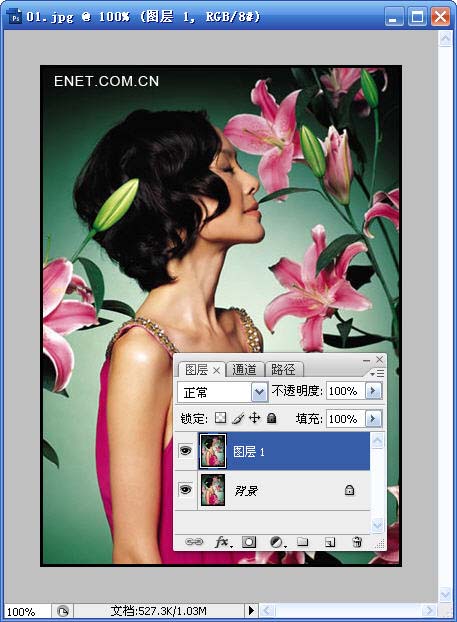Lock layer position with move icon
This screenshot has height=622, width=457.
(254, 418)
